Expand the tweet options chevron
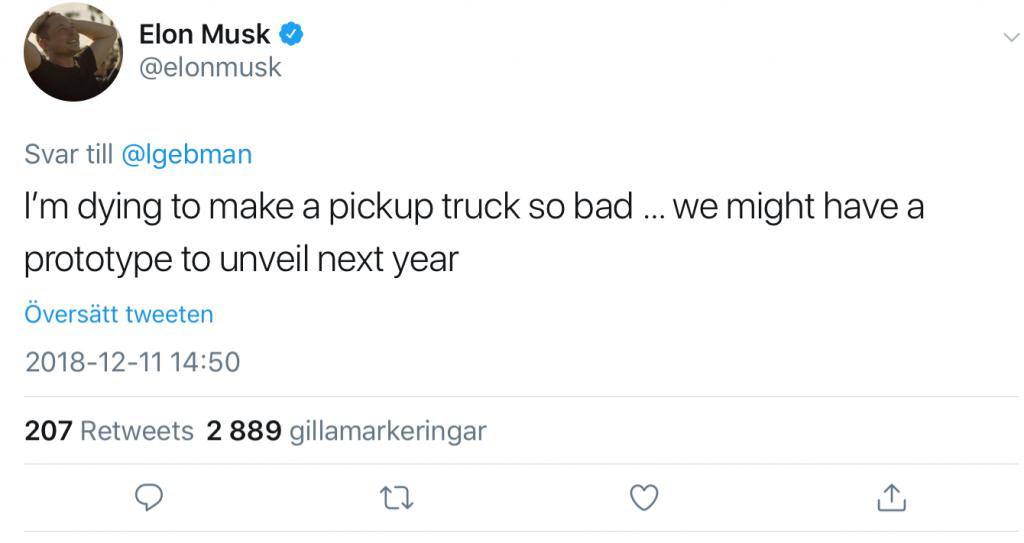Image resolution: width=1024 pixels, height=543 pixels. [1008, 37]
